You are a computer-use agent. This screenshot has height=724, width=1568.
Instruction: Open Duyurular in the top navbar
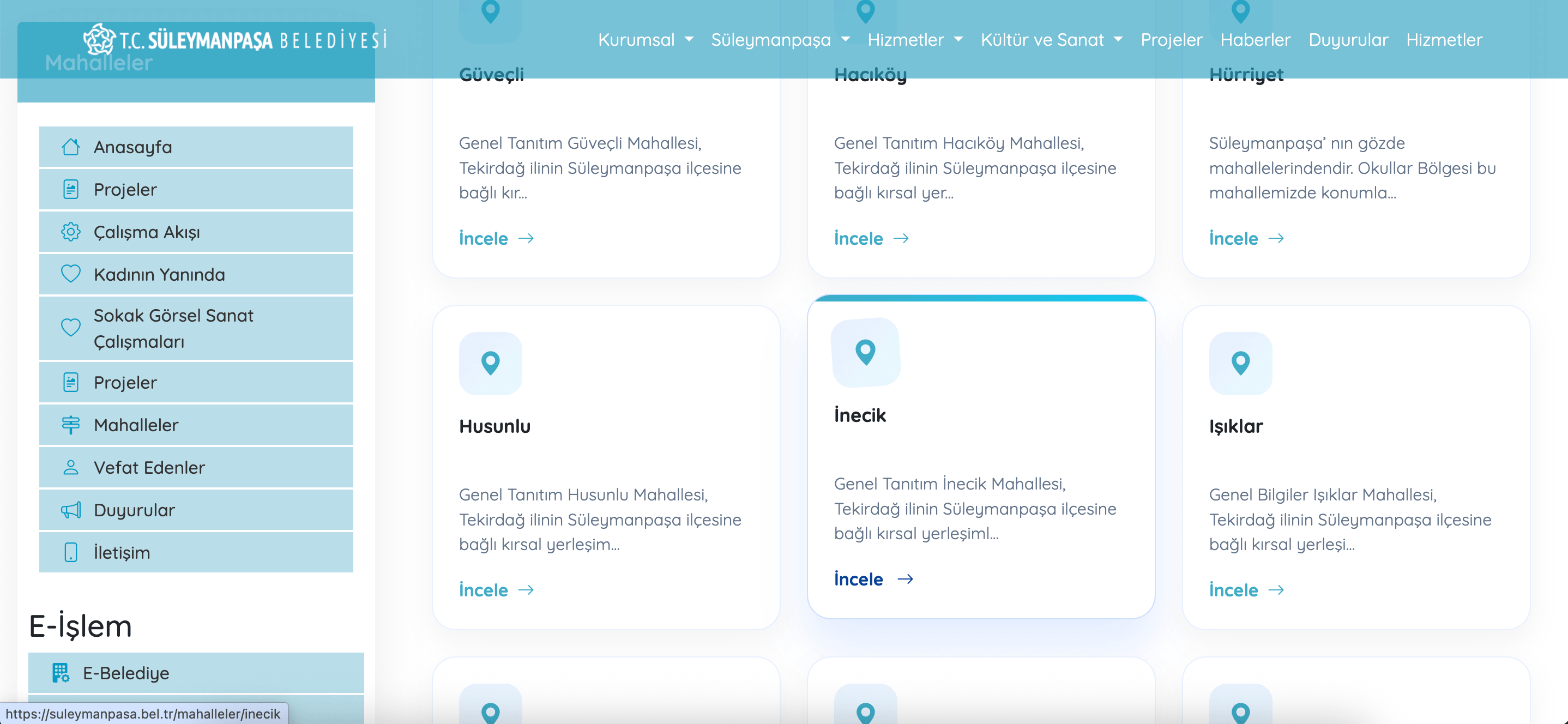(1348, 40)
